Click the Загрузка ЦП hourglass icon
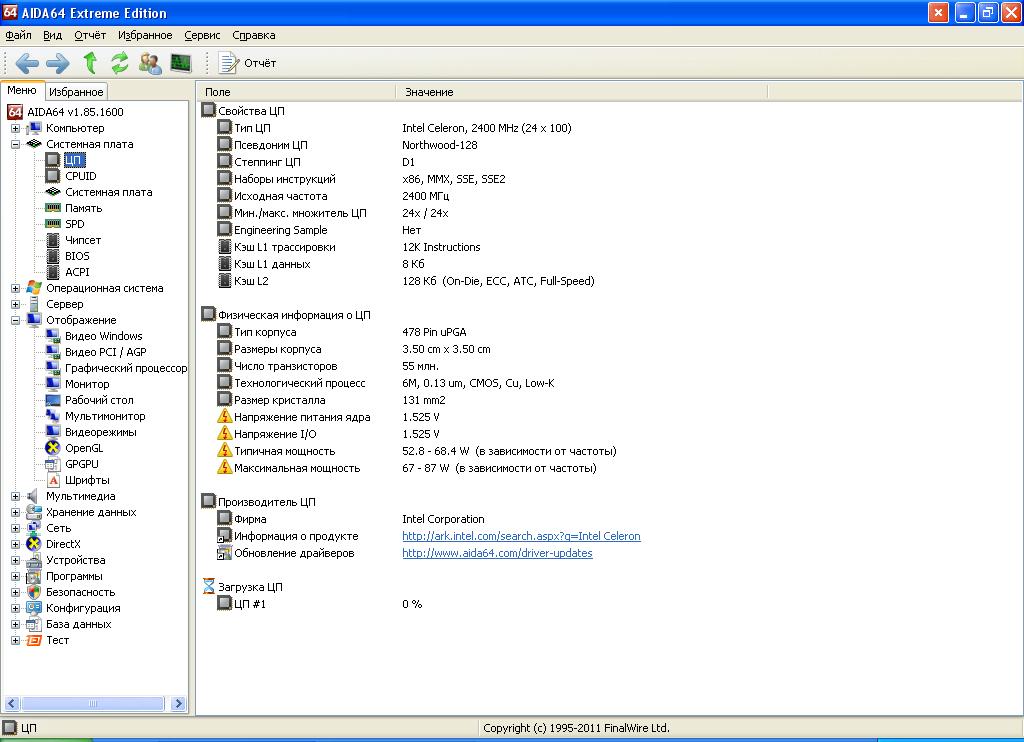This screenshot has height=742, width=1024. coord(208,587)
